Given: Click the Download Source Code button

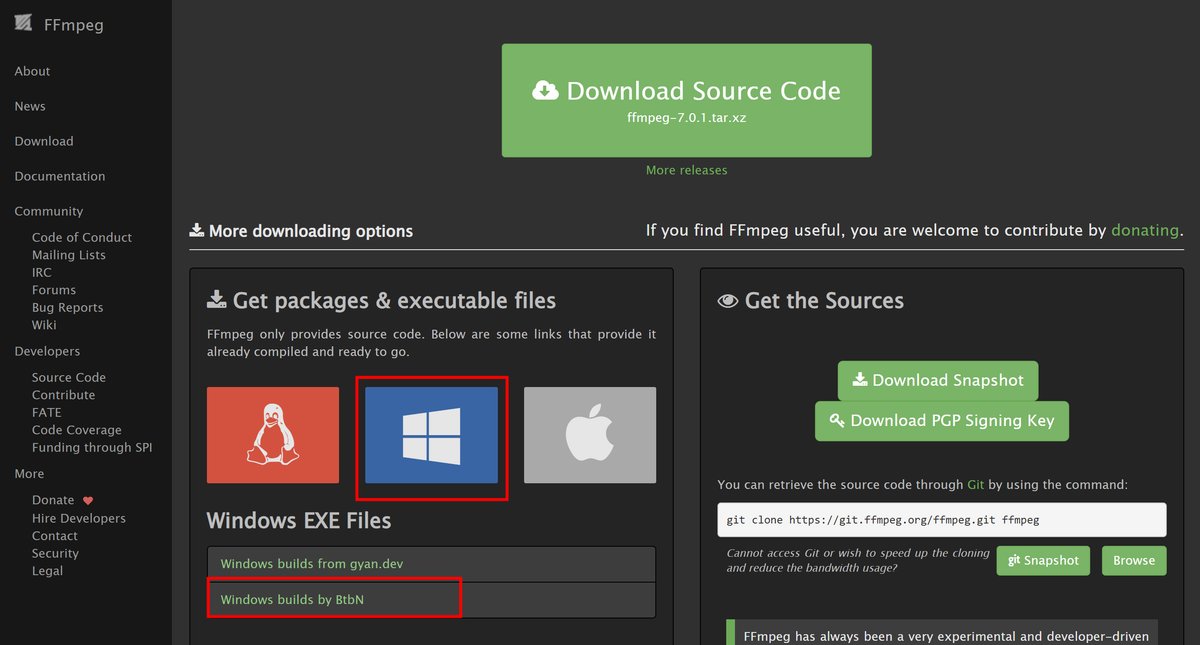Looking at the screenshot, I should (687, 100).
